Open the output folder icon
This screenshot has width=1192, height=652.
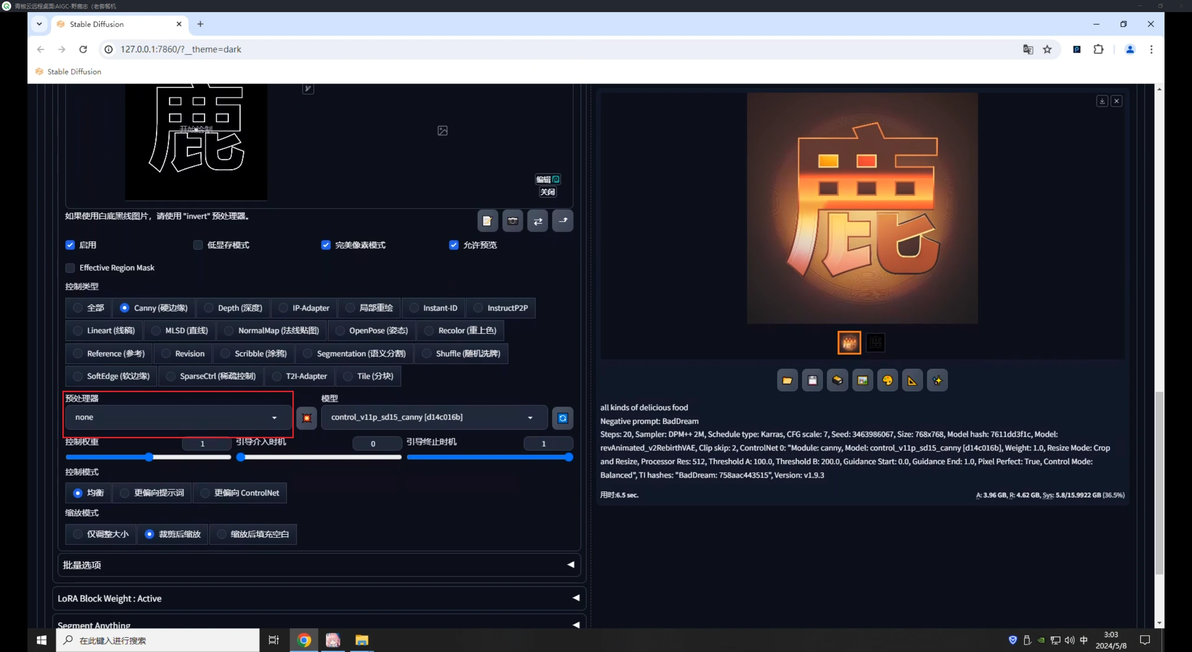click(788, 380)
